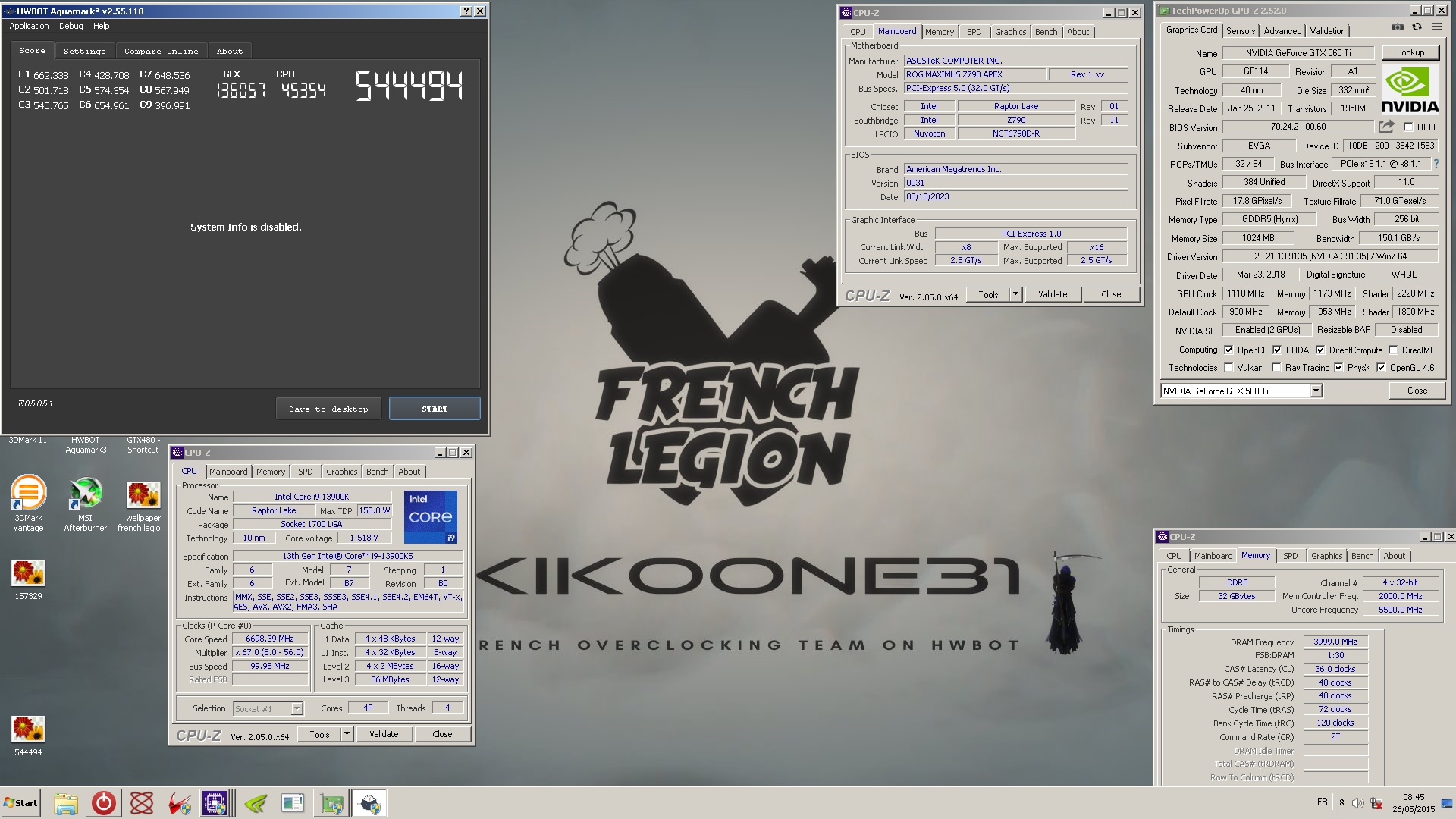
Task: Switch to GPU-Z in the taskbar
Action: 331,803
